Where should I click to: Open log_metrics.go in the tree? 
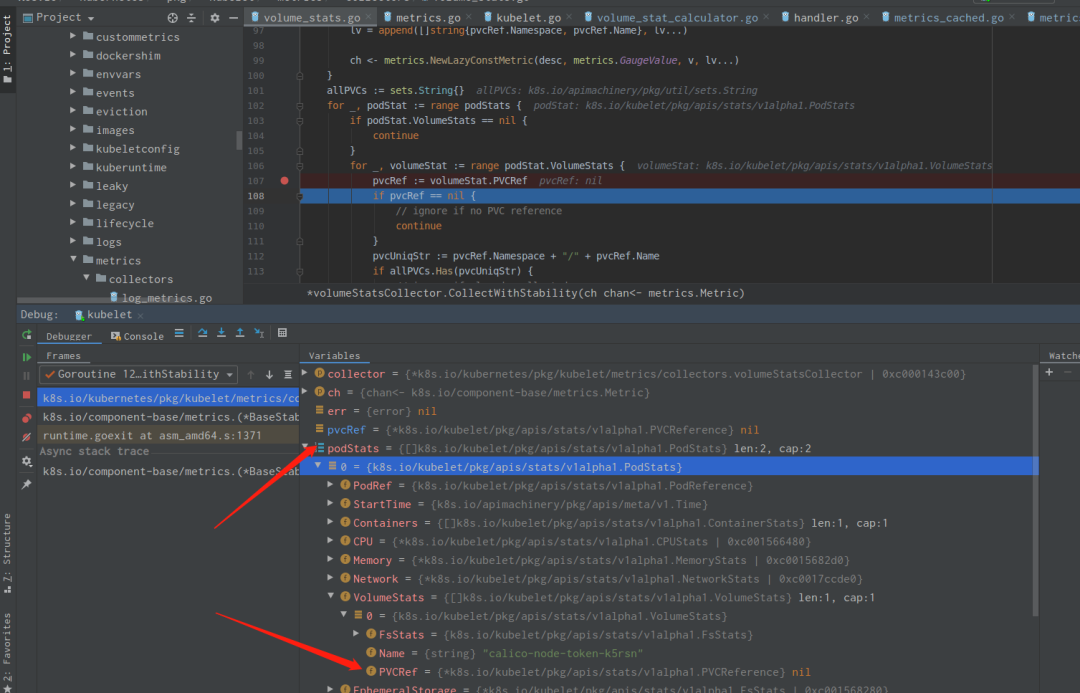161,298
